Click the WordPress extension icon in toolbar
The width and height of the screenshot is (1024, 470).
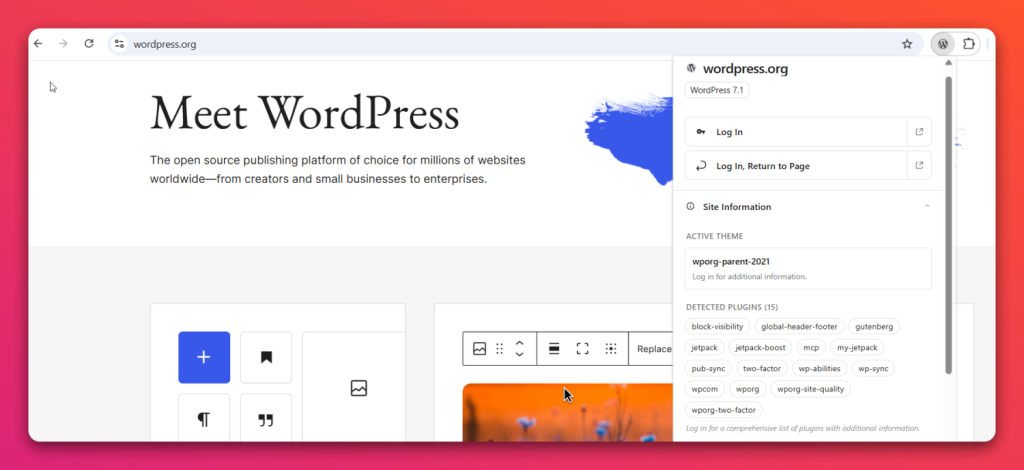click(942, 44)
